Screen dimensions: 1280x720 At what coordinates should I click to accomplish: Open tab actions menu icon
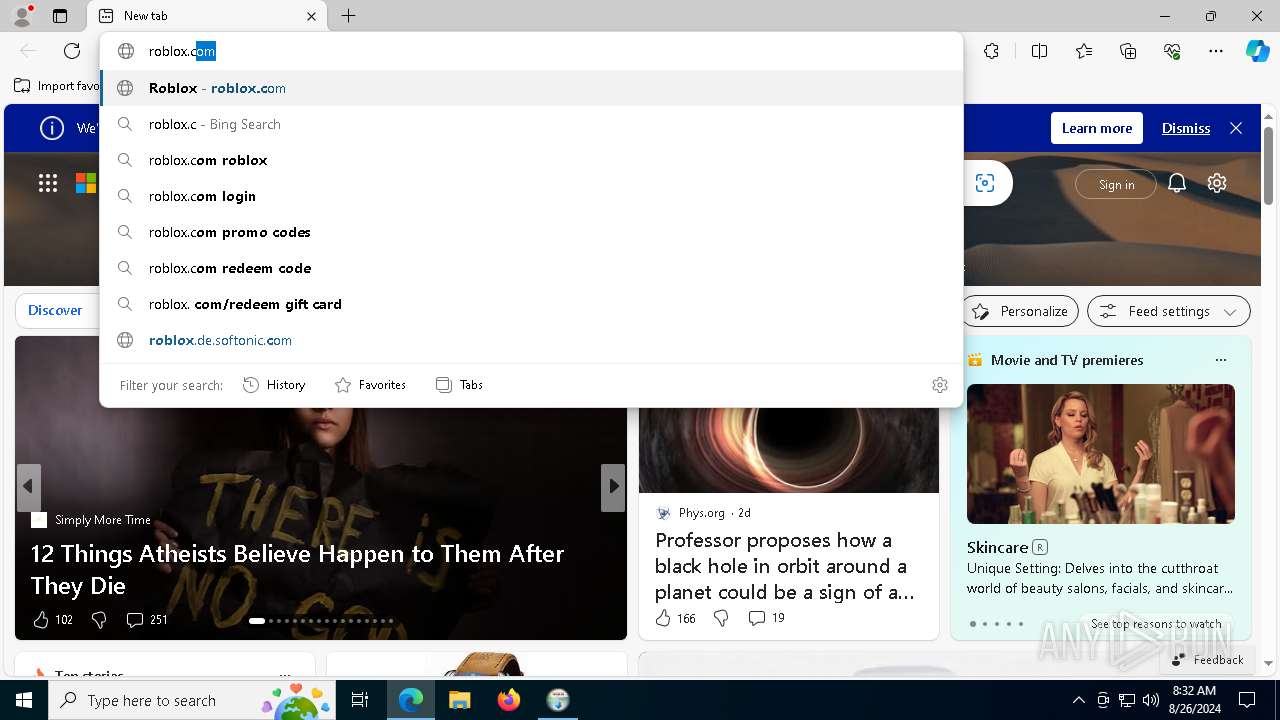click(60, 16)
